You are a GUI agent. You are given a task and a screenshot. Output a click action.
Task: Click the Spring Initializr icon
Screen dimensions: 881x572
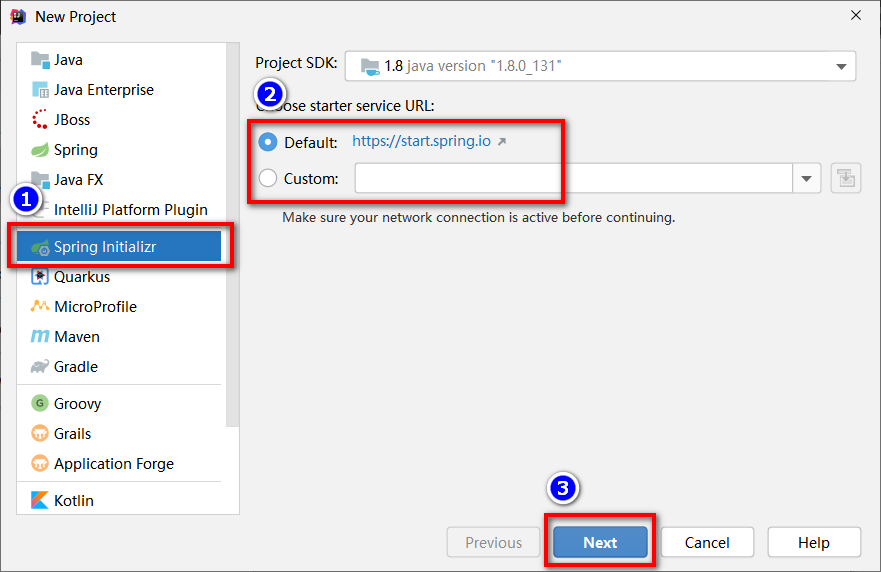point(40,247)
